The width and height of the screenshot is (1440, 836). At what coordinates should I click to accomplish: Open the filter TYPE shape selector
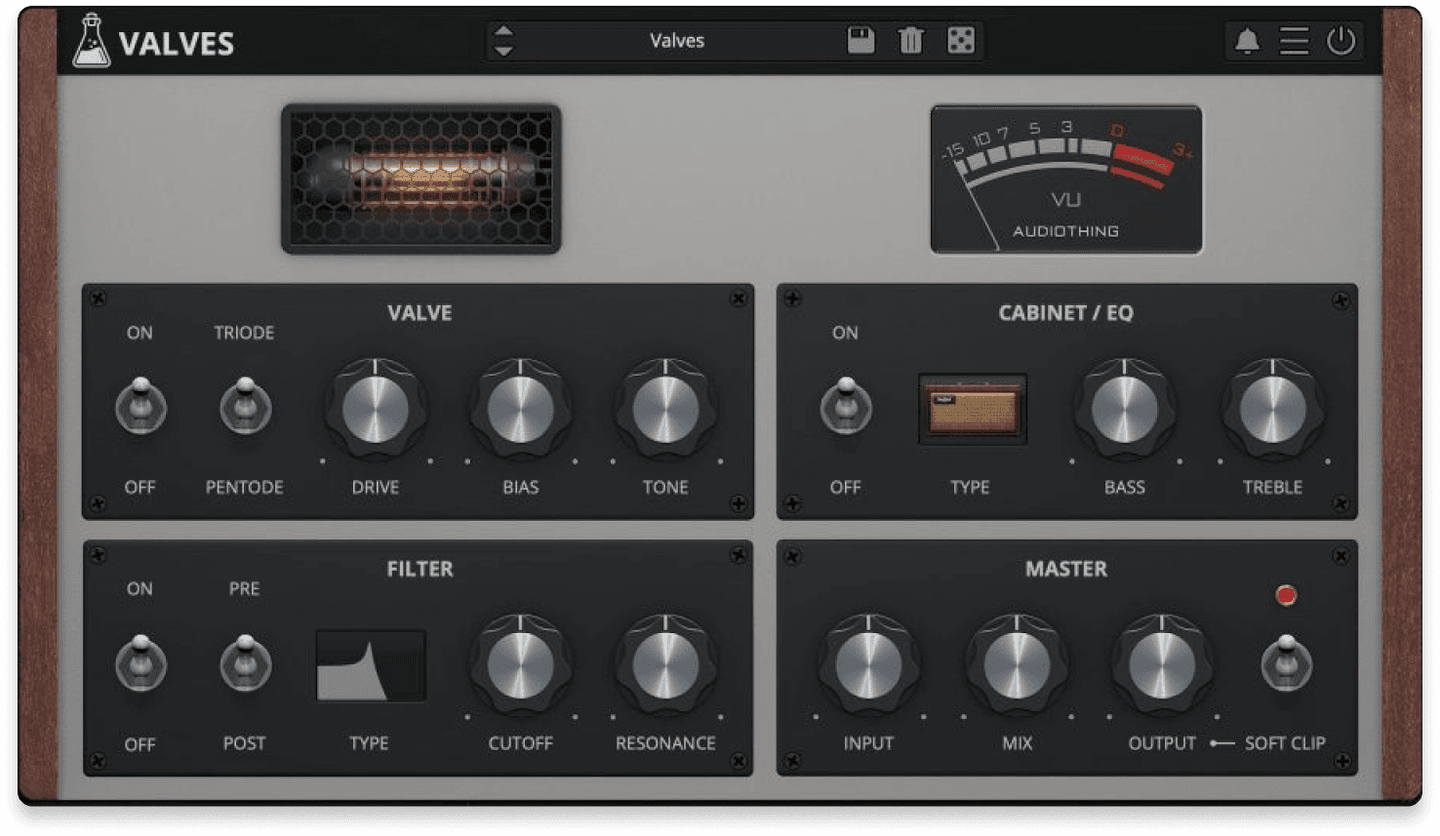point(370,665)
